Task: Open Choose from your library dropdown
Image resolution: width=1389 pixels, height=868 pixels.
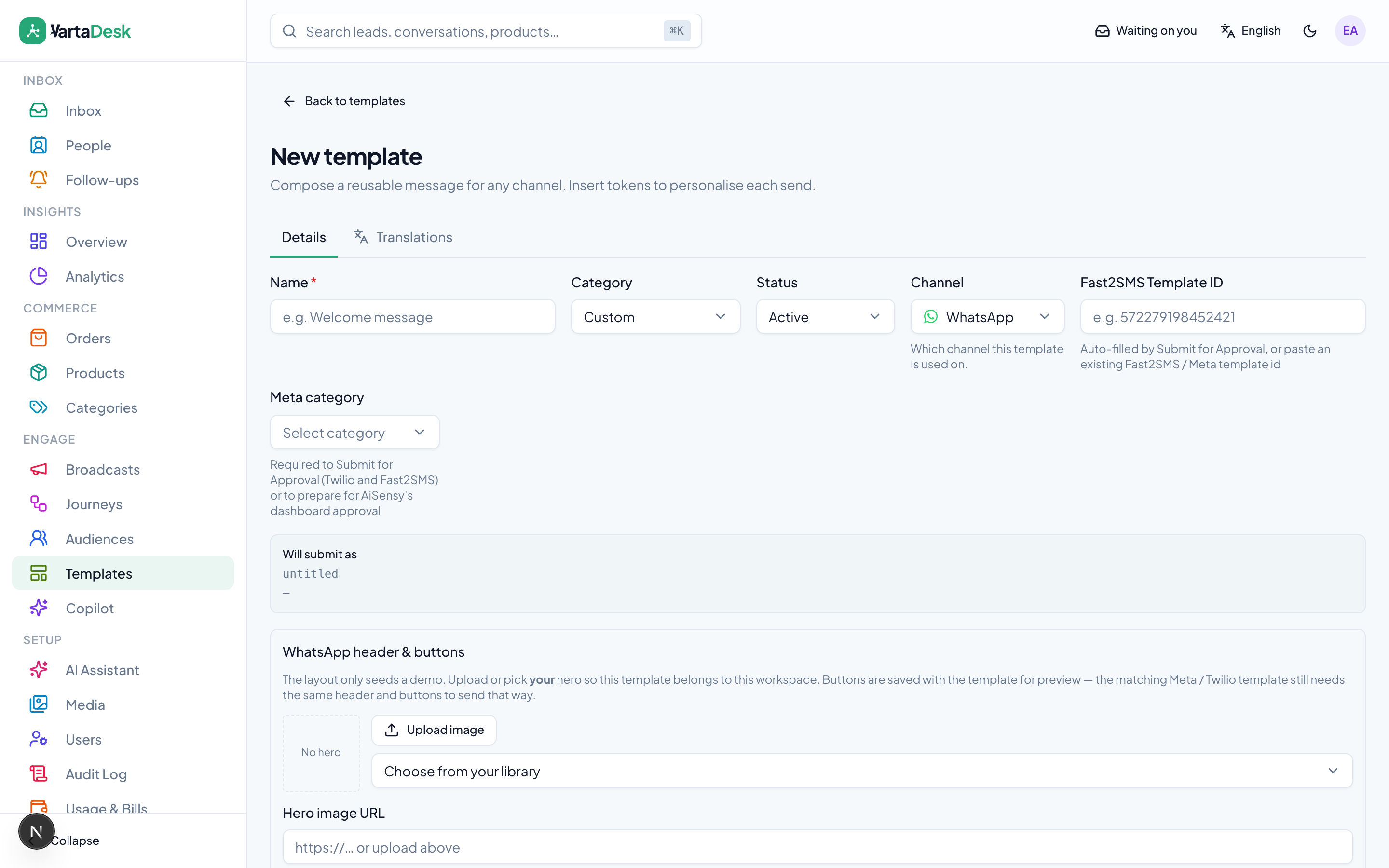Action: click(x=862, y=771)
